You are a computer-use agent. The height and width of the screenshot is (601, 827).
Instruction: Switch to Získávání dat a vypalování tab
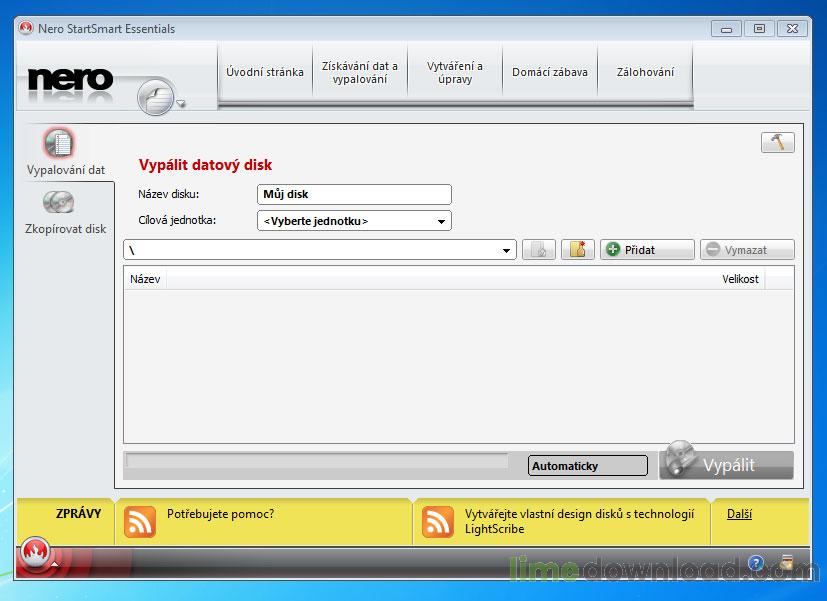(360, 72)
